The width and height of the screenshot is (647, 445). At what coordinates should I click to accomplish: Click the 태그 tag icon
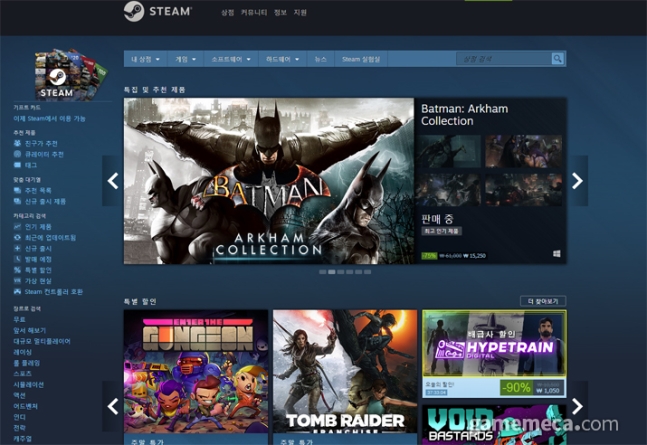17,165
